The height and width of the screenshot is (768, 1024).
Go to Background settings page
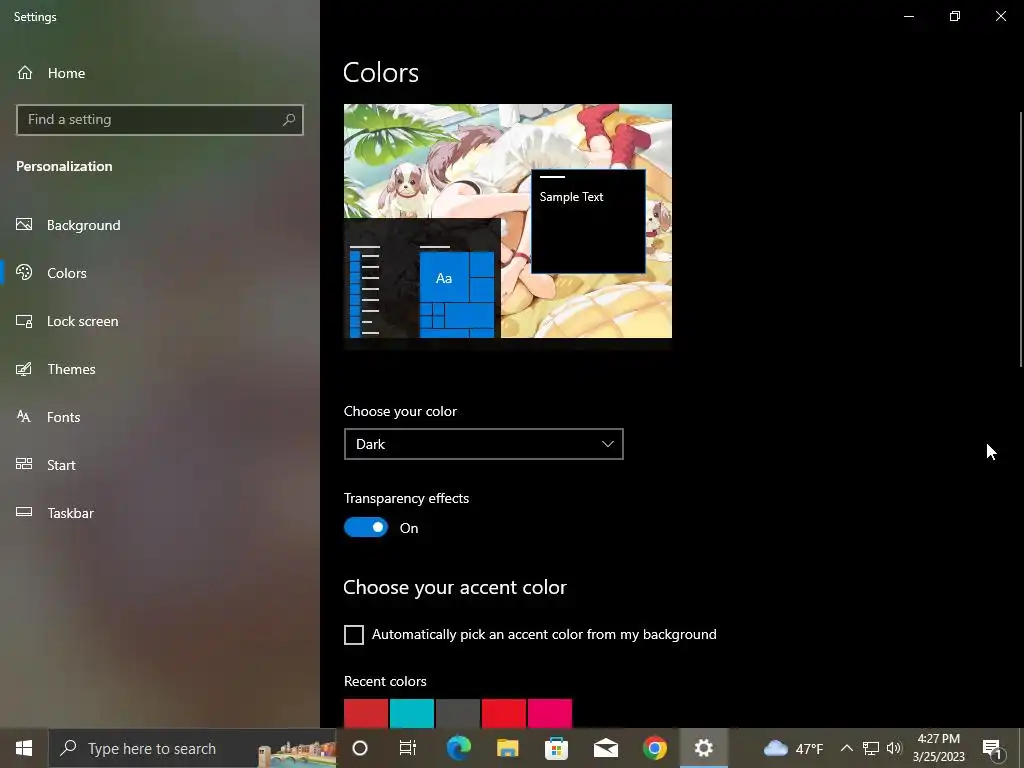coord(160,225)
